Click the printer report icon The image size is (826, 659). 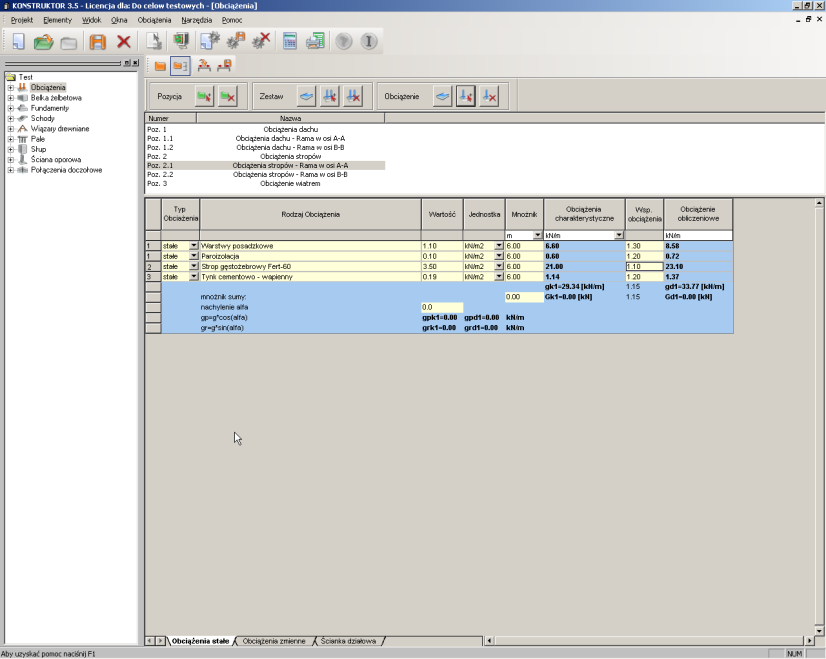pyautogui.click(x=315, y=41)
